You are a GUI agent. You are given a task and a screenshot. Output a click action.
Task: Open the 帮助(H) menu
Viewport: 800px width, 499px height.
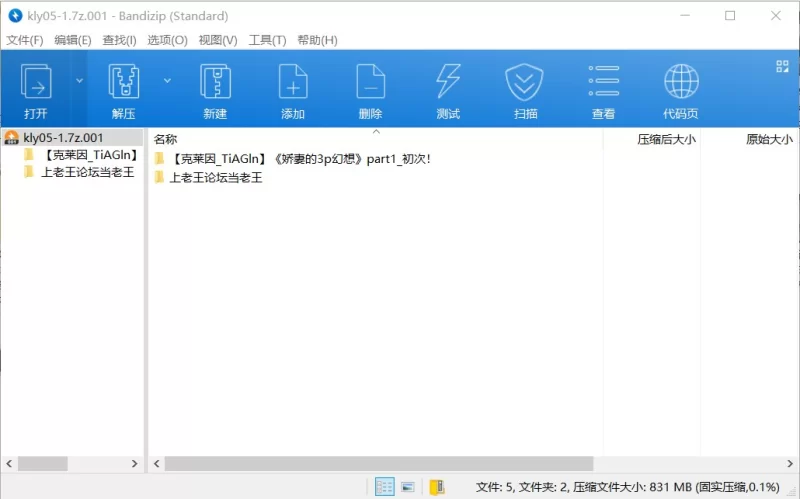tap(317, 40)
